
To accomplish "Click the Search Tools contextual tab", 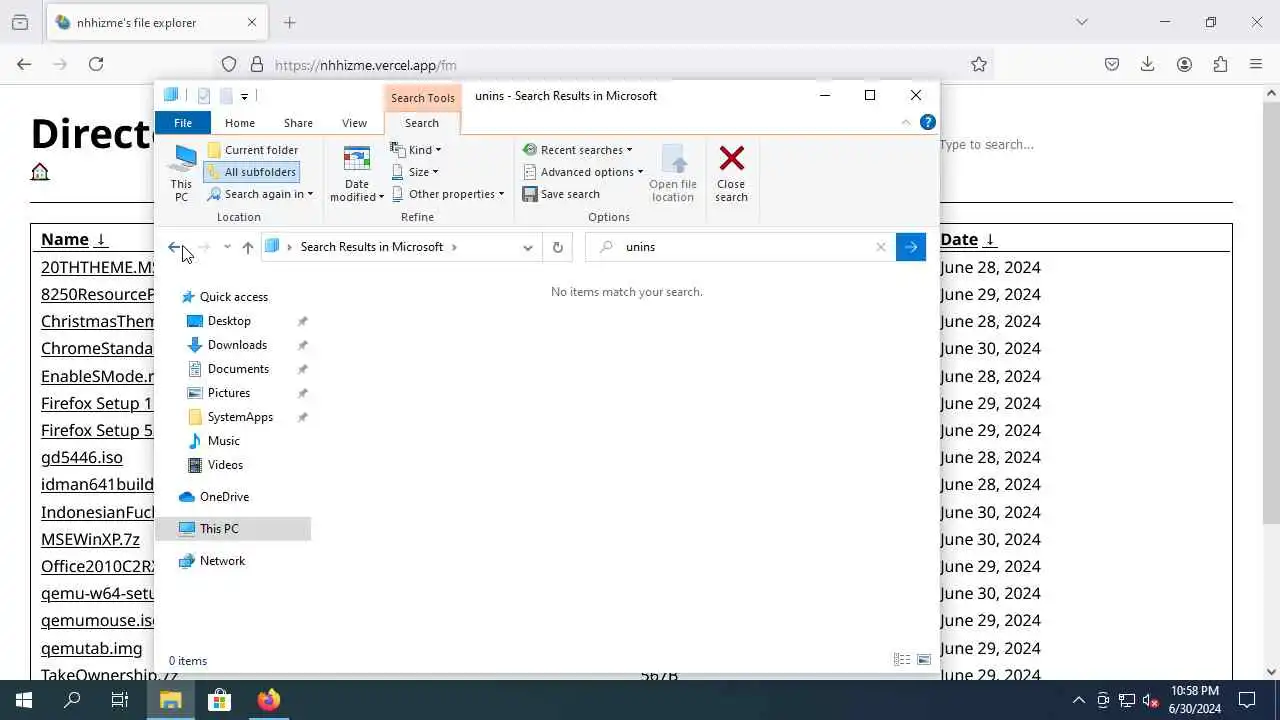I will 422,98.
